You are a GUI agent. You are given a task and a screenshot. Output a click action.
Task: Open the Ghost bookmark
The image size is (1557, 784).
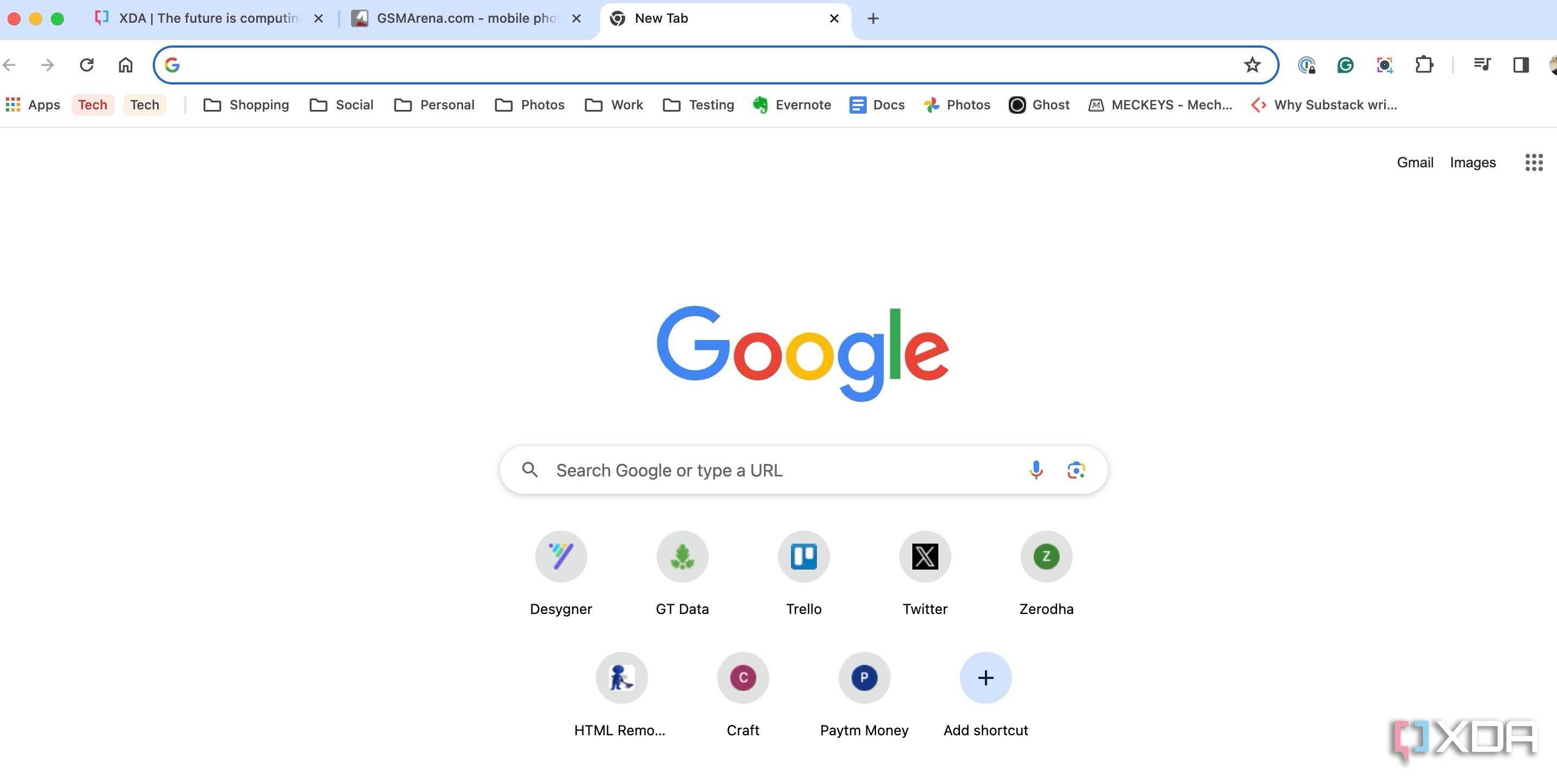[1039, 104]
